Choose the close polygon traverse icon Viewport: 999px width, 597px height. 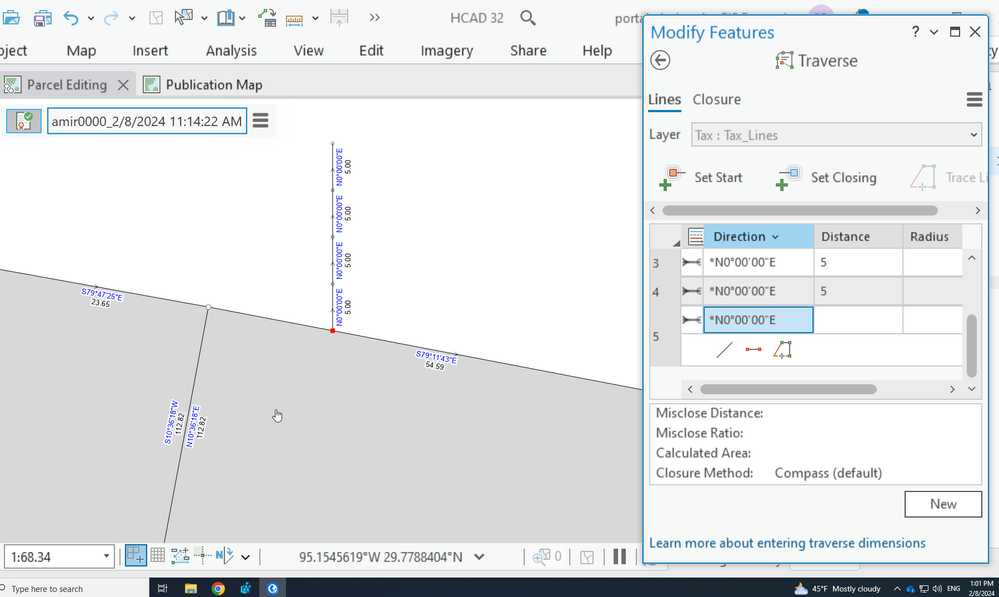tap(782, 350)
